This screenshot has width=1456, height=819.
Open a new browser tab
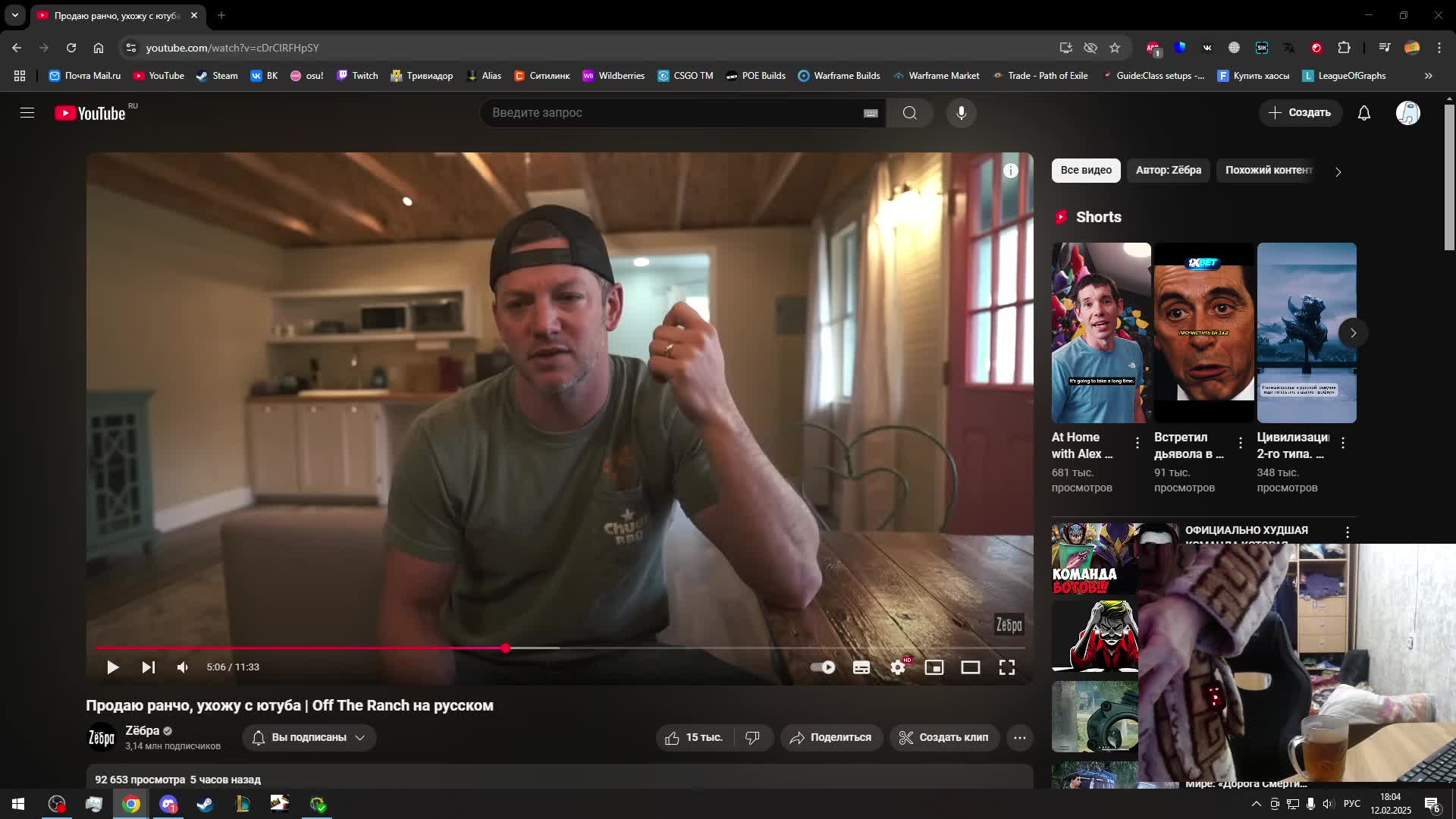pos(221,15)
